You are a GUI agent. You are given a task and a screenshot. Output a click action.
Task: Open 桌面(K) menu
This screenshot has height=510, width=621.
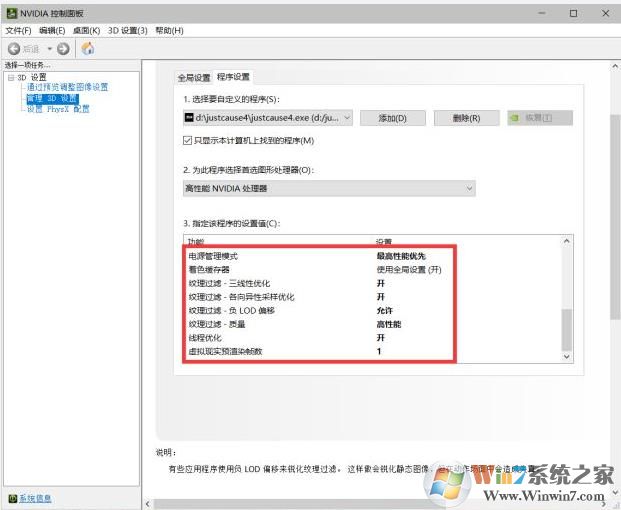(86, 30)
